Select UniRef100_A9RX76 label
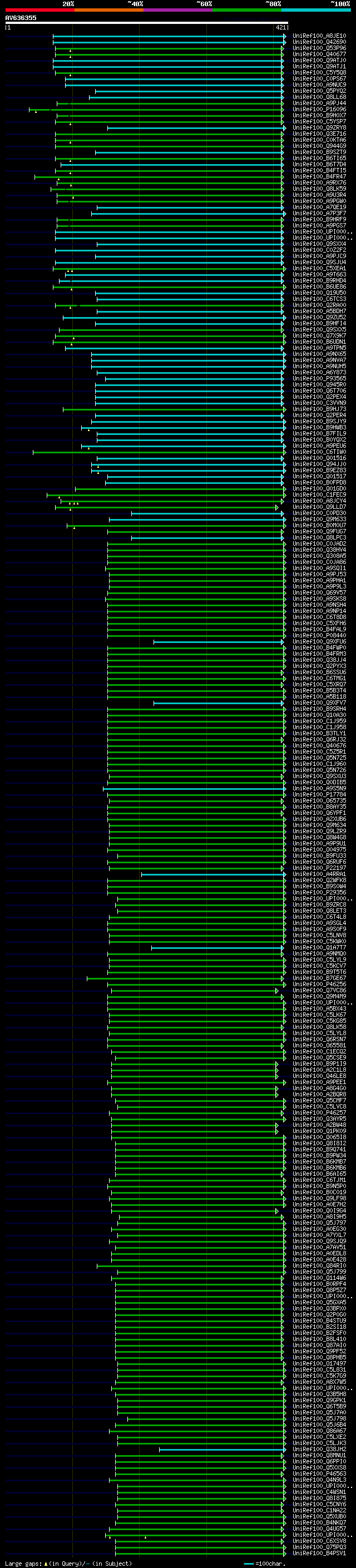Screen dimensions: 356x1568 click(319, 182)
